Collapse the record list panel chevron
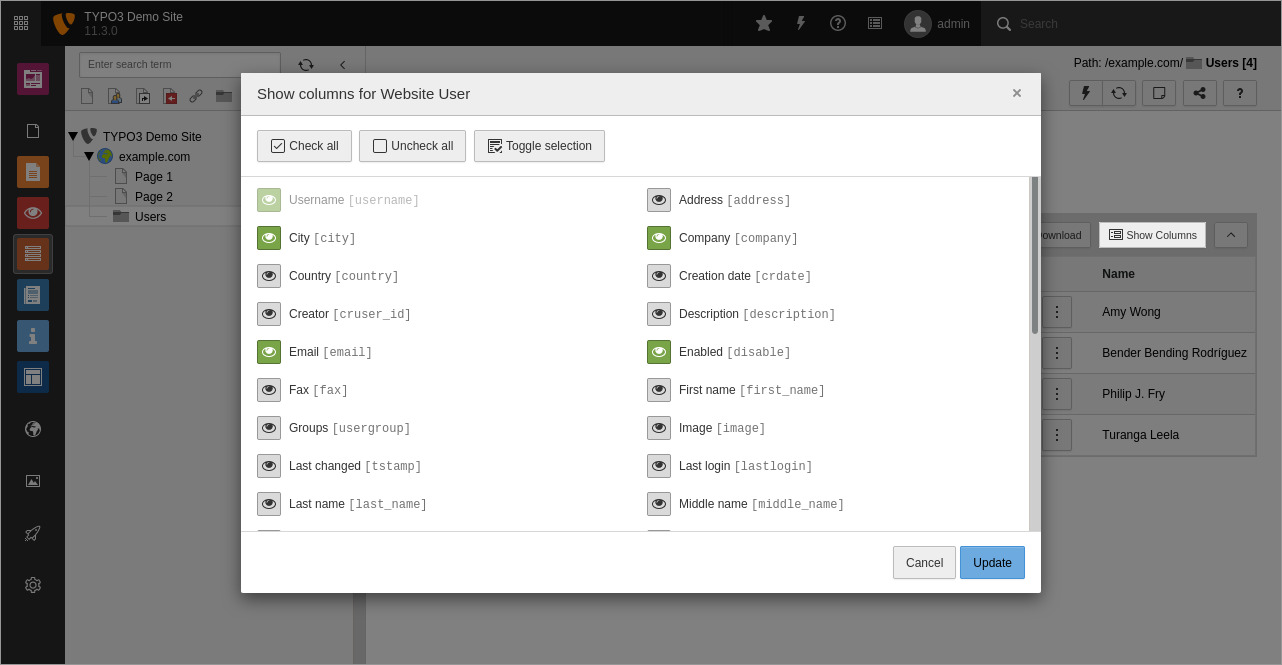Viewport: 1282px width, 665px height. (1230, 234)
